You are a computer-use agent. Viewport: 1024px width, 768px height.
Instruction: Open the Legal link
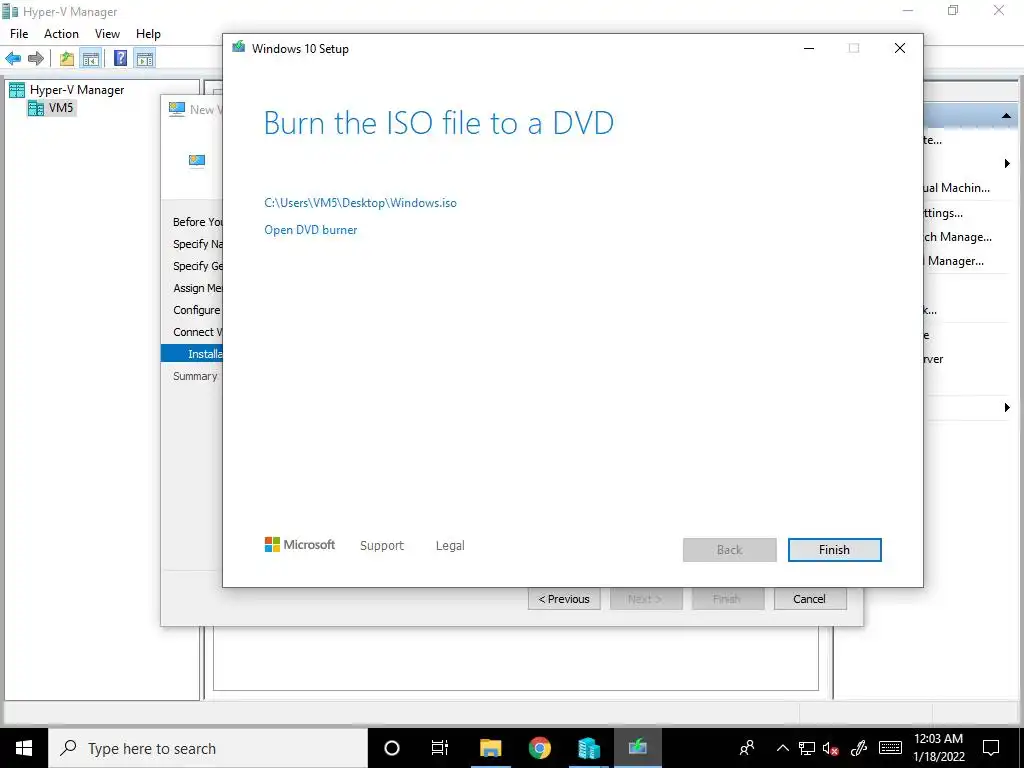450,546
